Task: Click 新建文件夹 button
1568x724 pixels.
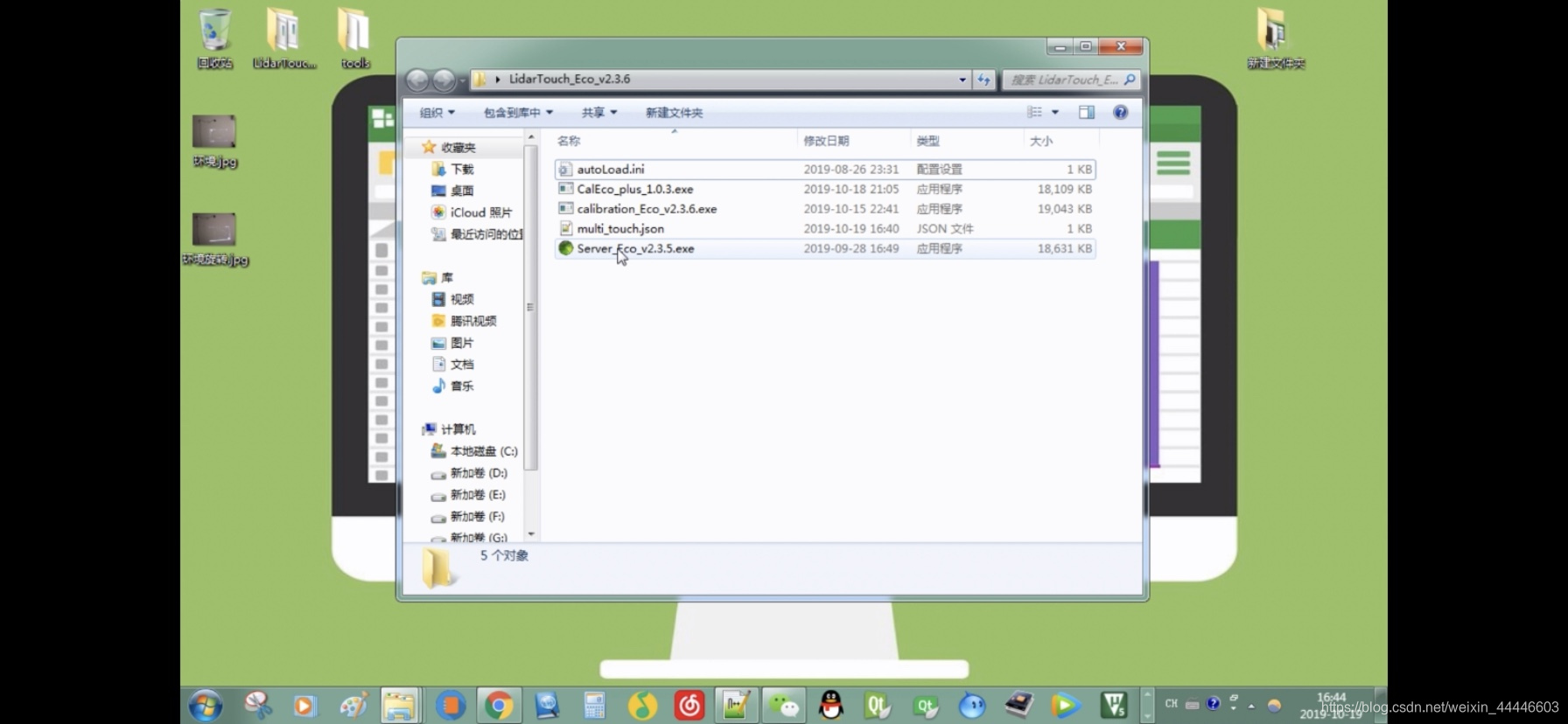Action: (674, 113)
